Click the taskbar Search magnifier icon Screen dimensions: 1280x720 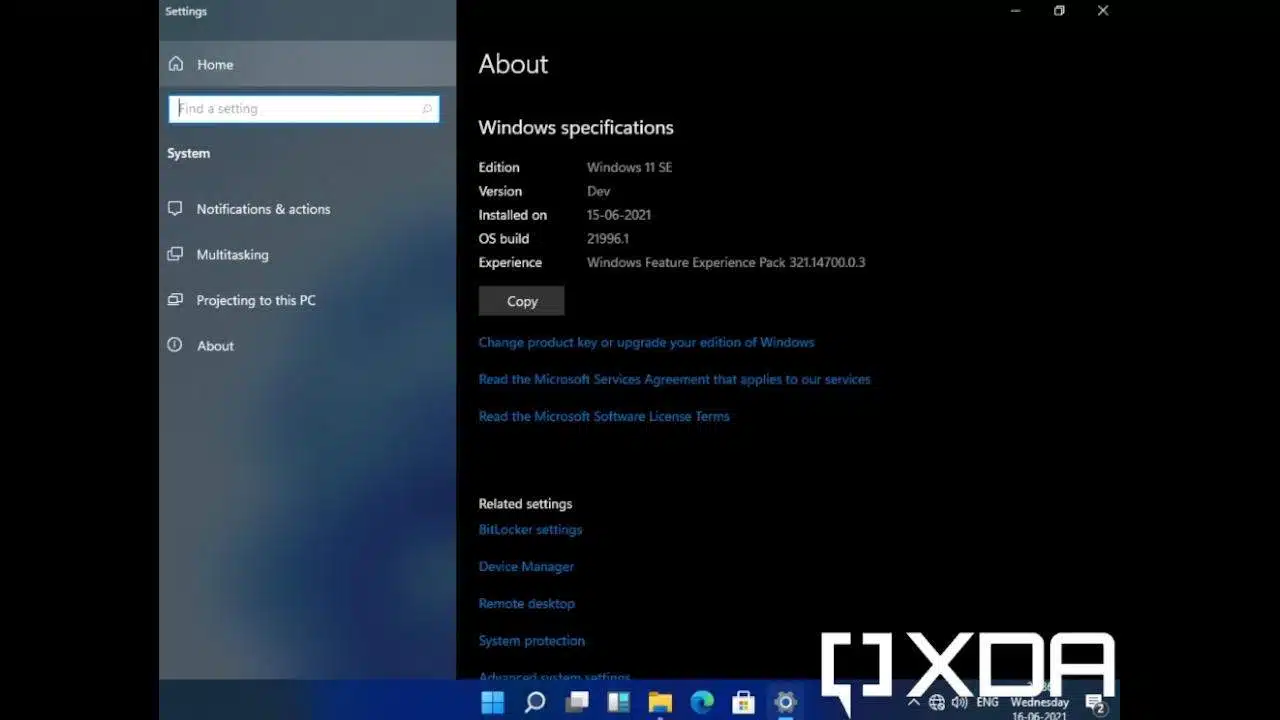point(535,702)
